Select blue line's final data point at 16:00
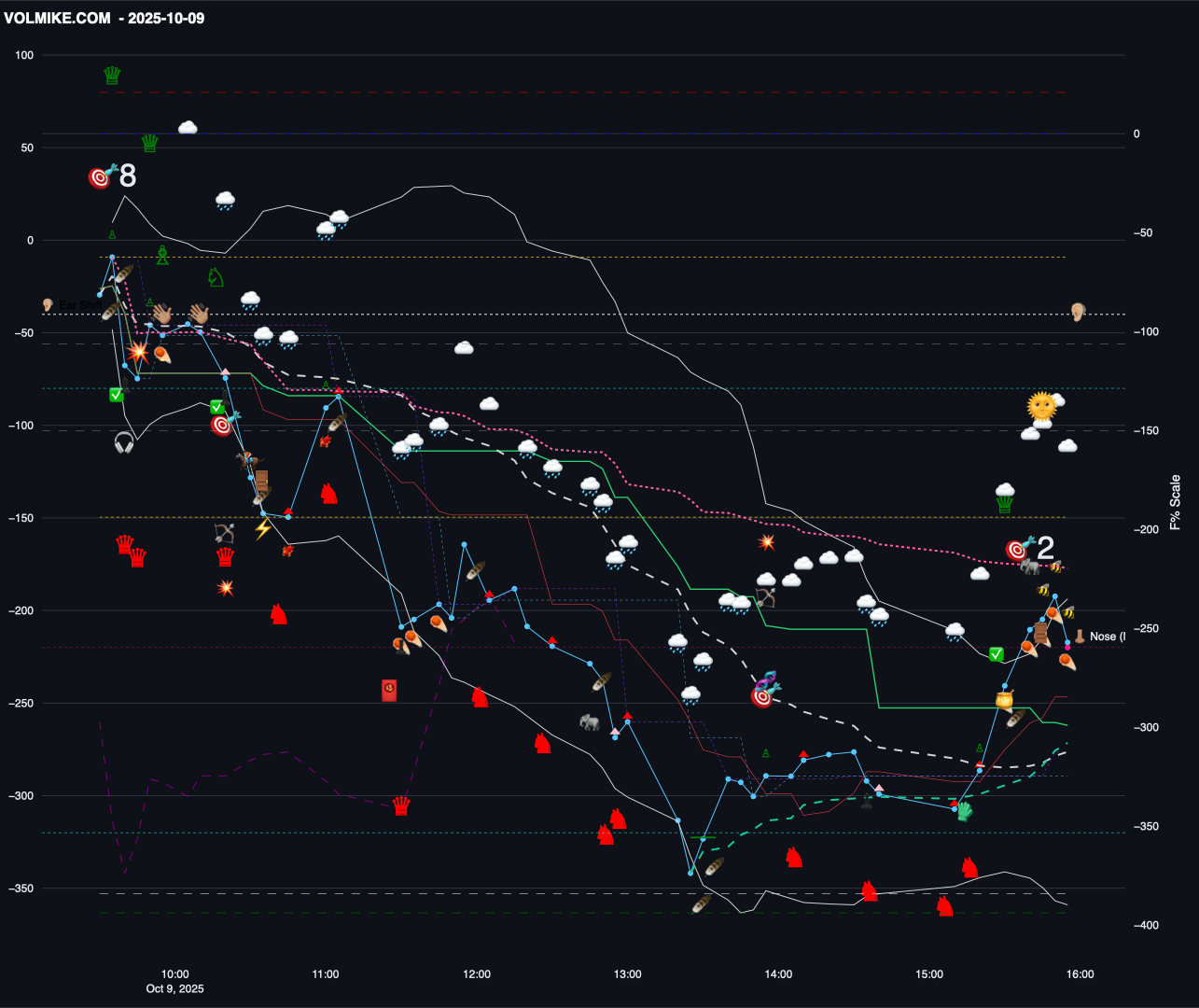 coord(1067,642)
